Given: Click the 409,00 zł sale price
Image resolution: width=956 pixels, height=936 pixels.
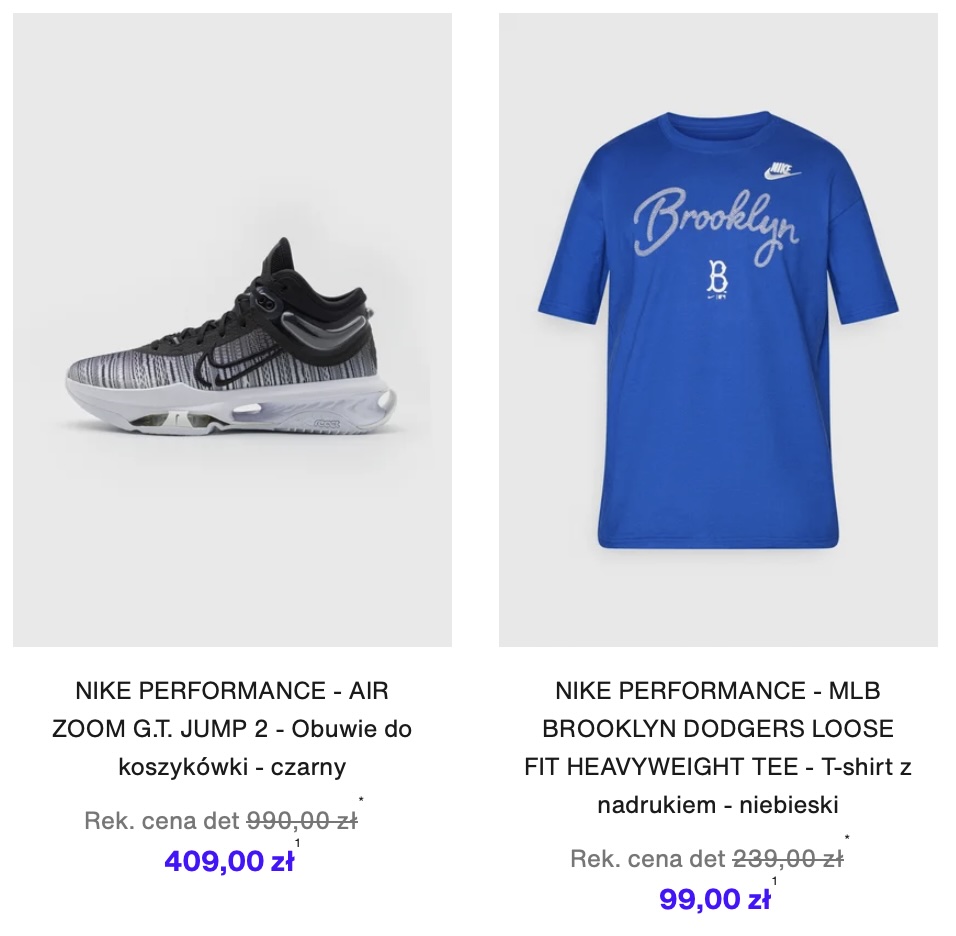Looking at the screenshot, I should 229,861.
